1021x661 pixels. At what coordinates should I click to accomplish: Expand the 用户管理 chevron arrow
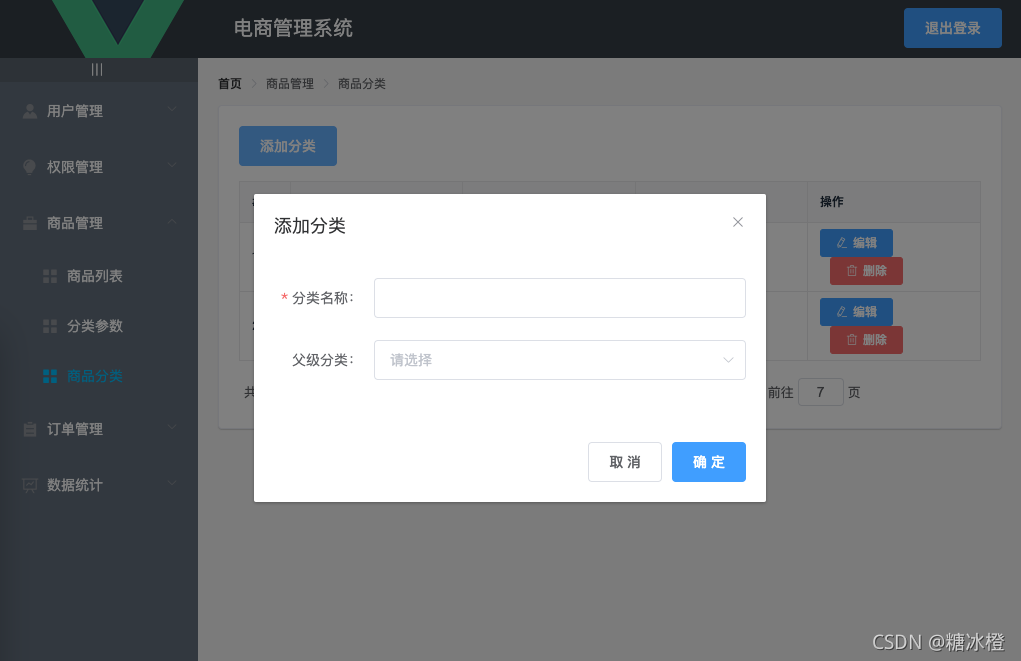172,109
